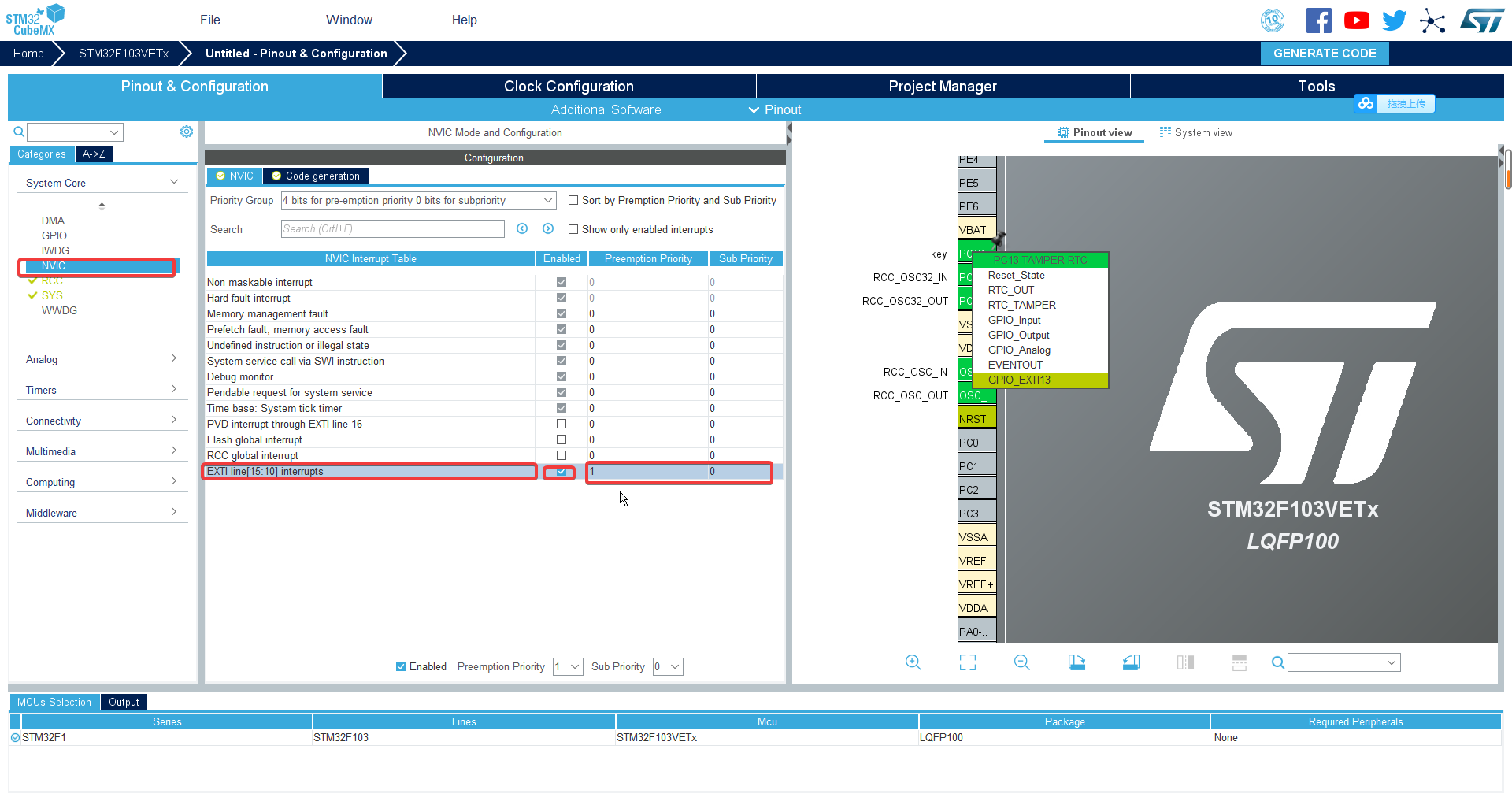This screenshot has width=1512, height=801.
Task: Switch to the Clock Configuration tab
Action: pos(569,86)
